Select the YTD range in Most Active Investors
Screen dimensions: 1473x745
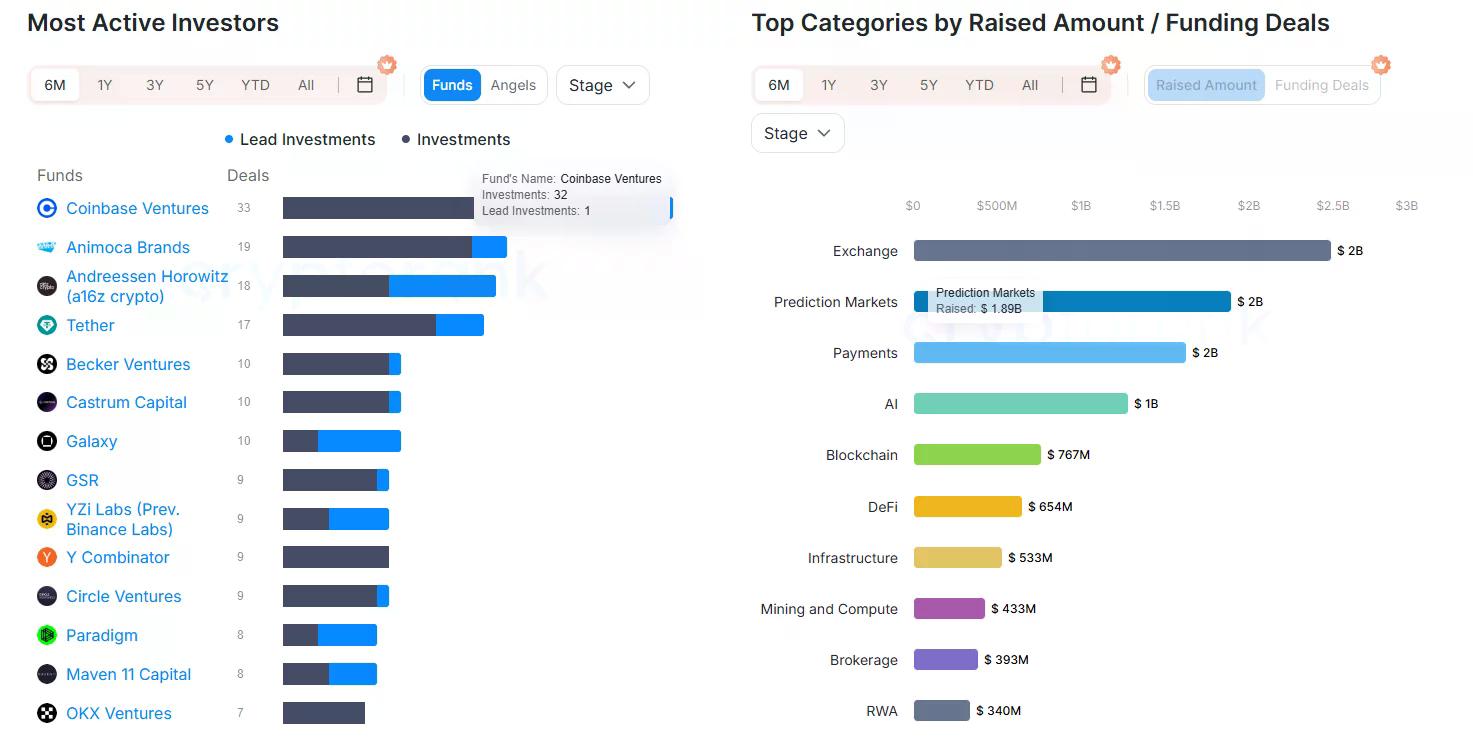click(x=256, y=85)
